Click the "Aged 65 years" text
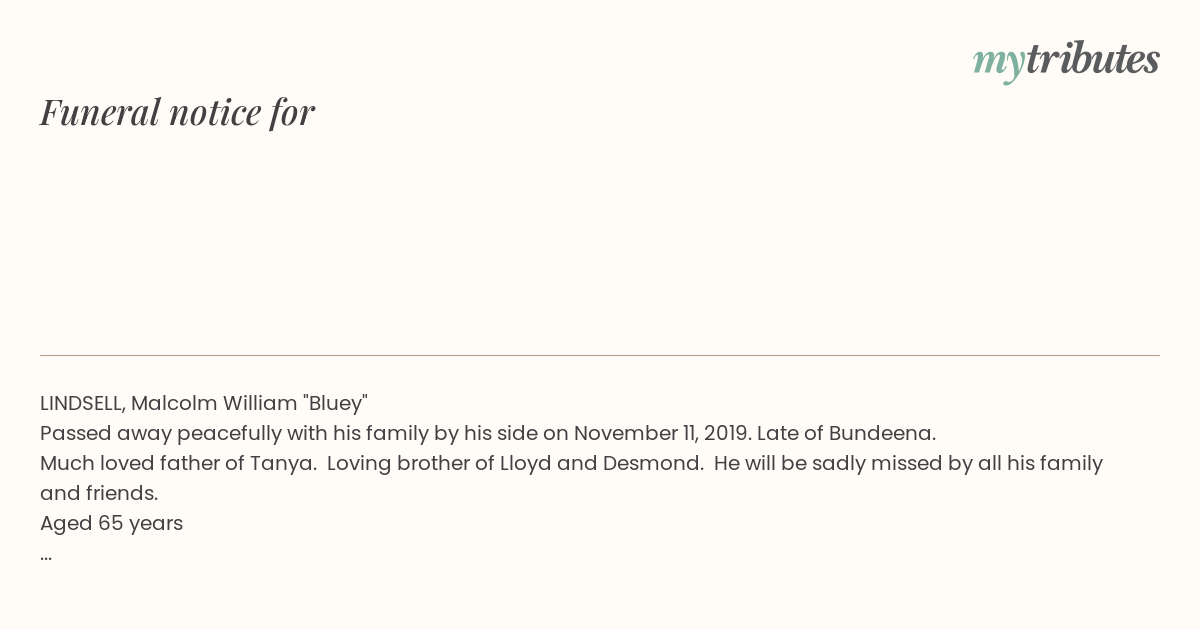Image resolution: width=1200 pixels, height=630 pixels. 111,524
